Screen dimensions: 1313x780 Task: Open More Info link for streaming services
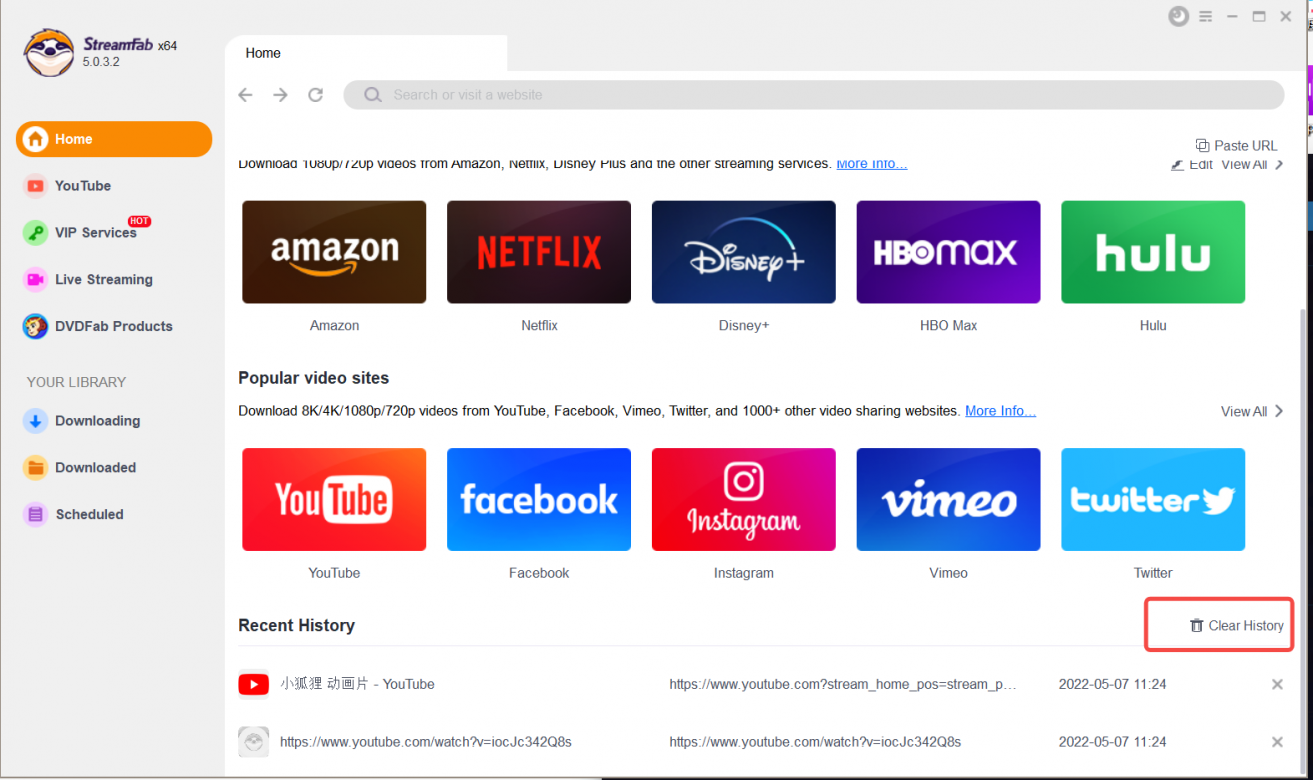click(872, 164)
